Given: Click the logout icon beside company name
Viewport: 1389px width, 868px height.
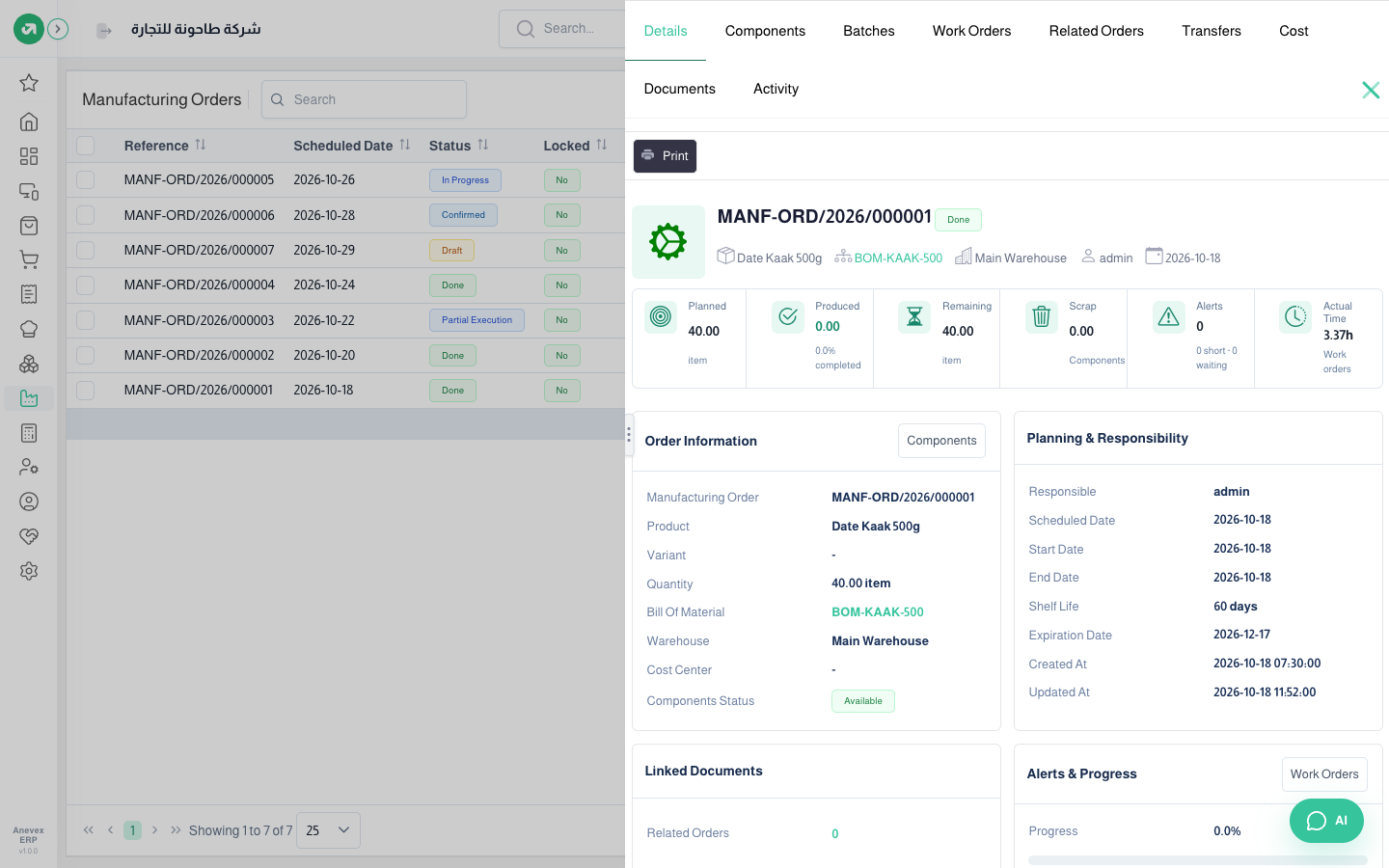Looking at the screenshot, I should 103,31.
